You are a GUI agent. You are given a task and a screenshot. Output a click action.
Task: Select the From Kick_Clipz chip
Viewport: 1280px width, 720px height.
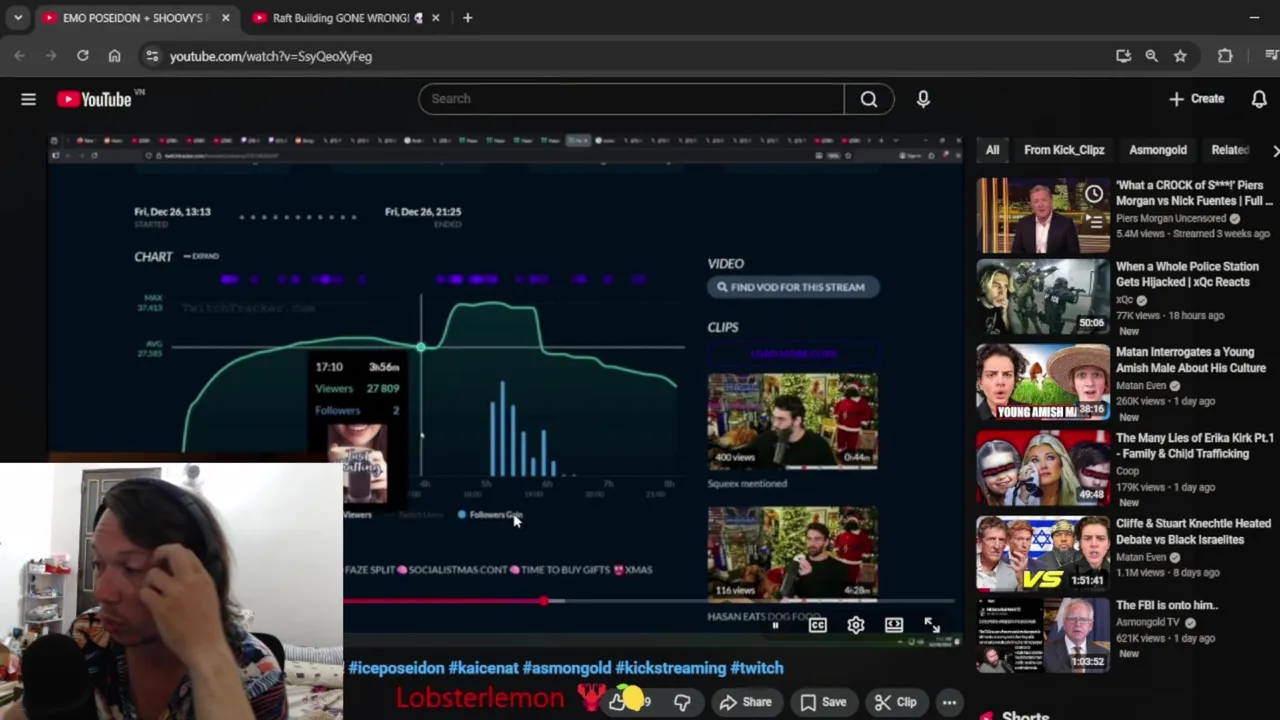click(1064, 150)
